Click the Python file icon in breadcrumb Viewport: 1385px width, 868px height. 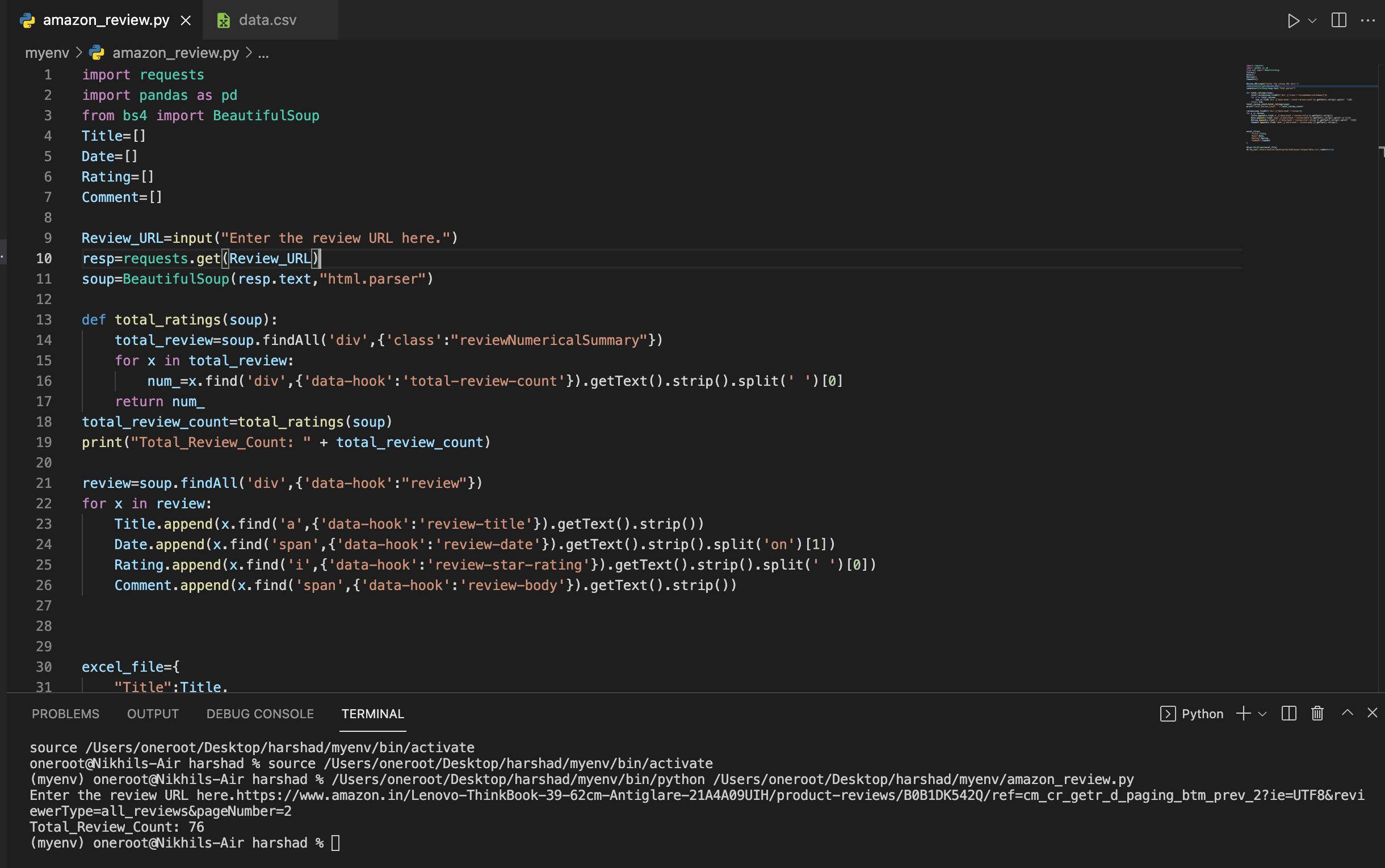coord(96,53)
